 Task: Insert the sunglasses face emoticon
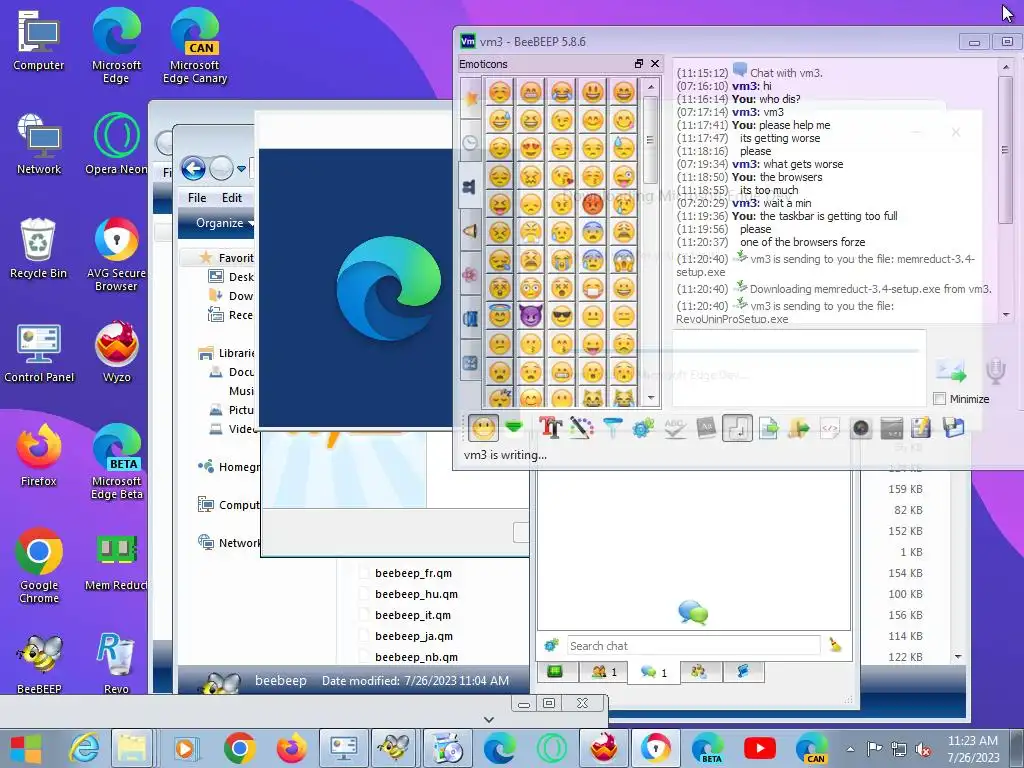pyautogui.click(x=562, y=316)
